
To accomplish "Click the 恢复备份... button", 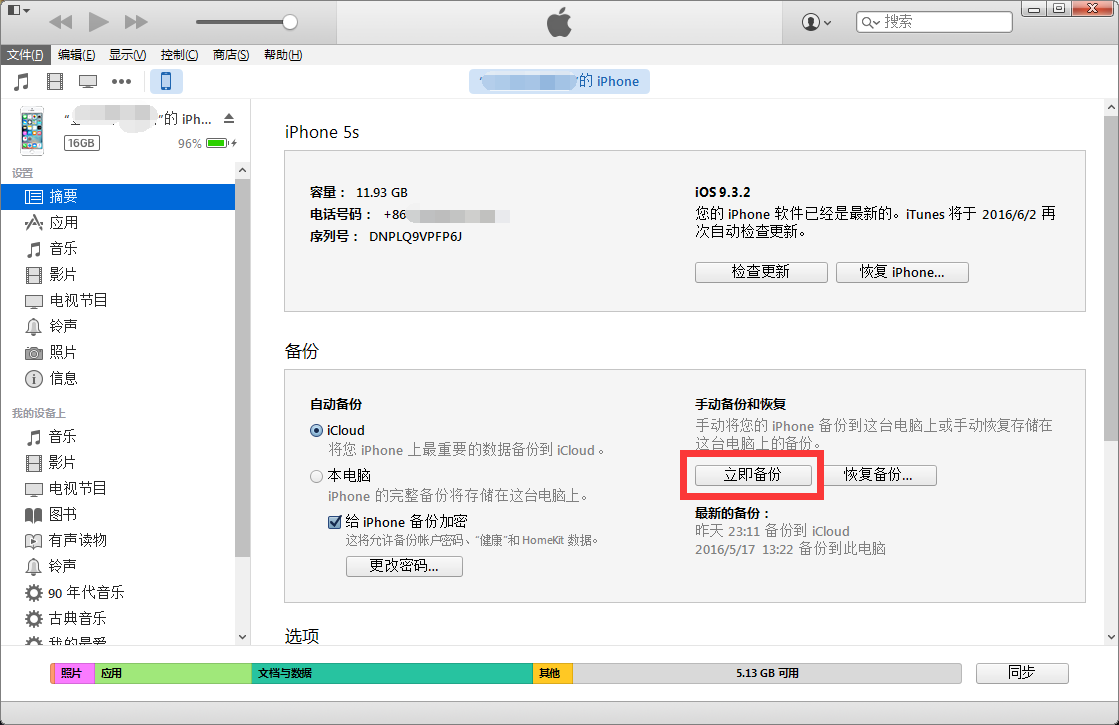I will [x=878, y=475].
